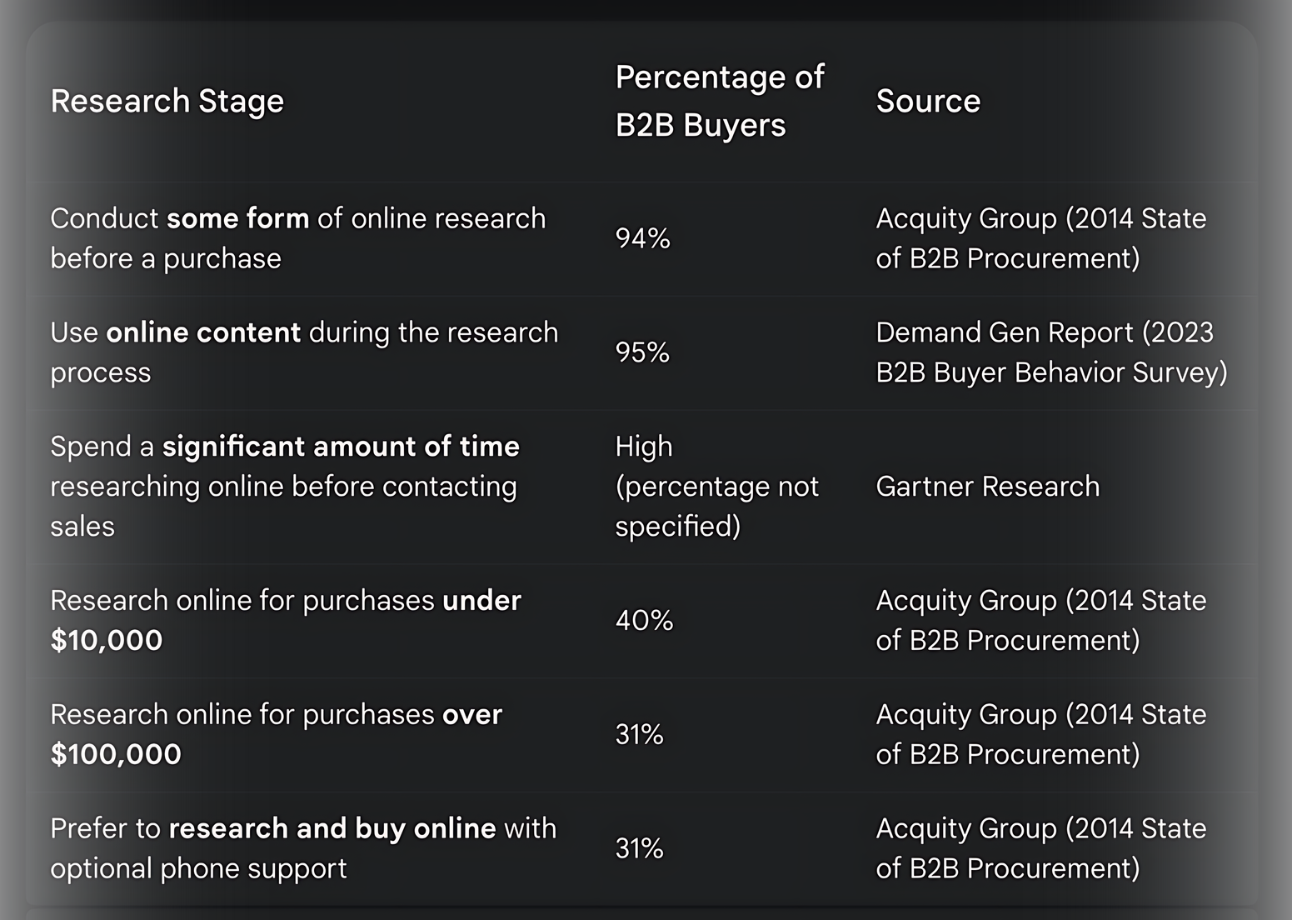Click the "Percentage of B2B Buyers" header
This screenshot has height=920, width=1292.
pos(719,101)
